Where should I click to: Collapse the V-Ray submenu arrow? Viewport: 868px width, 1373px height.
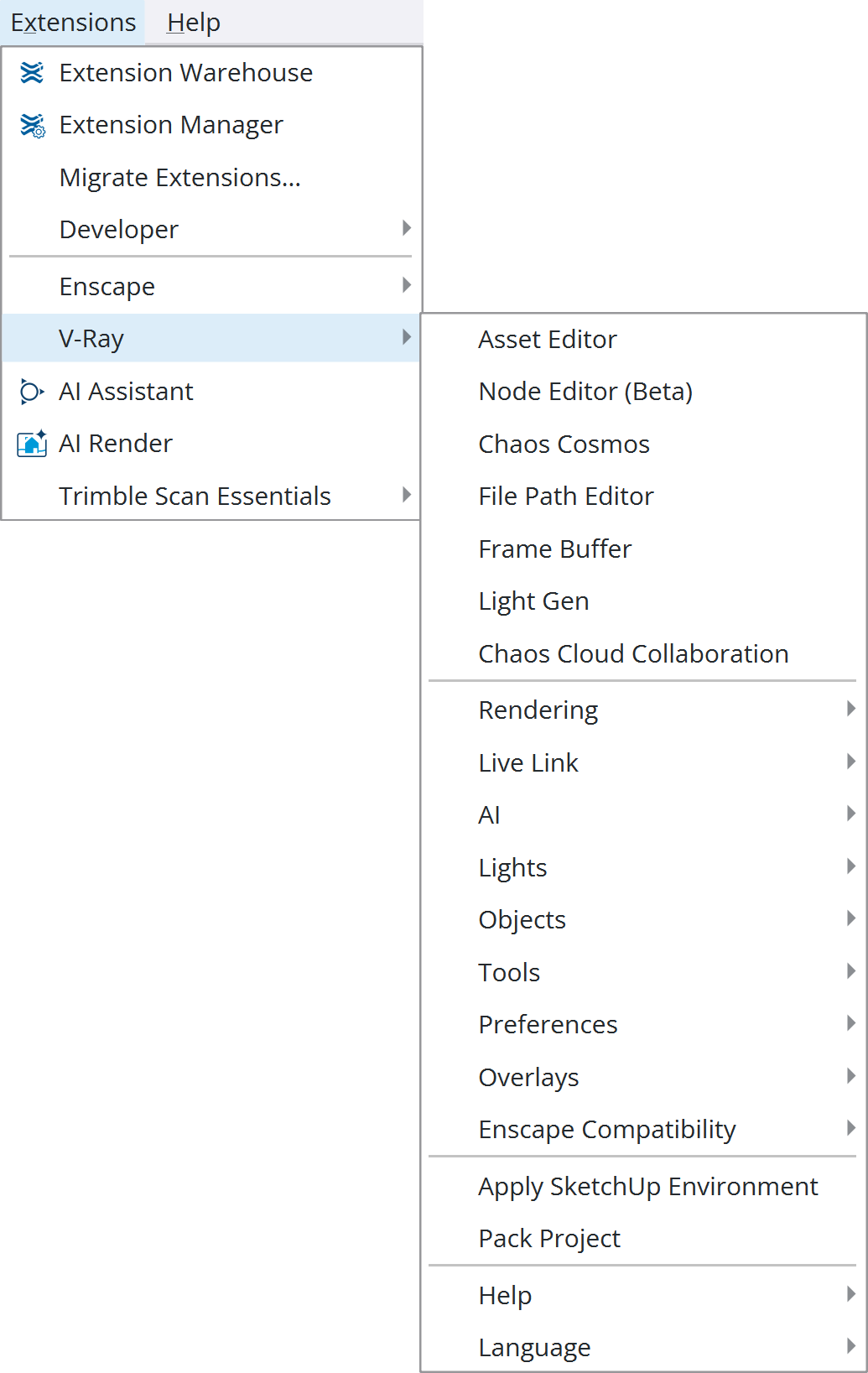click(407, 337)
